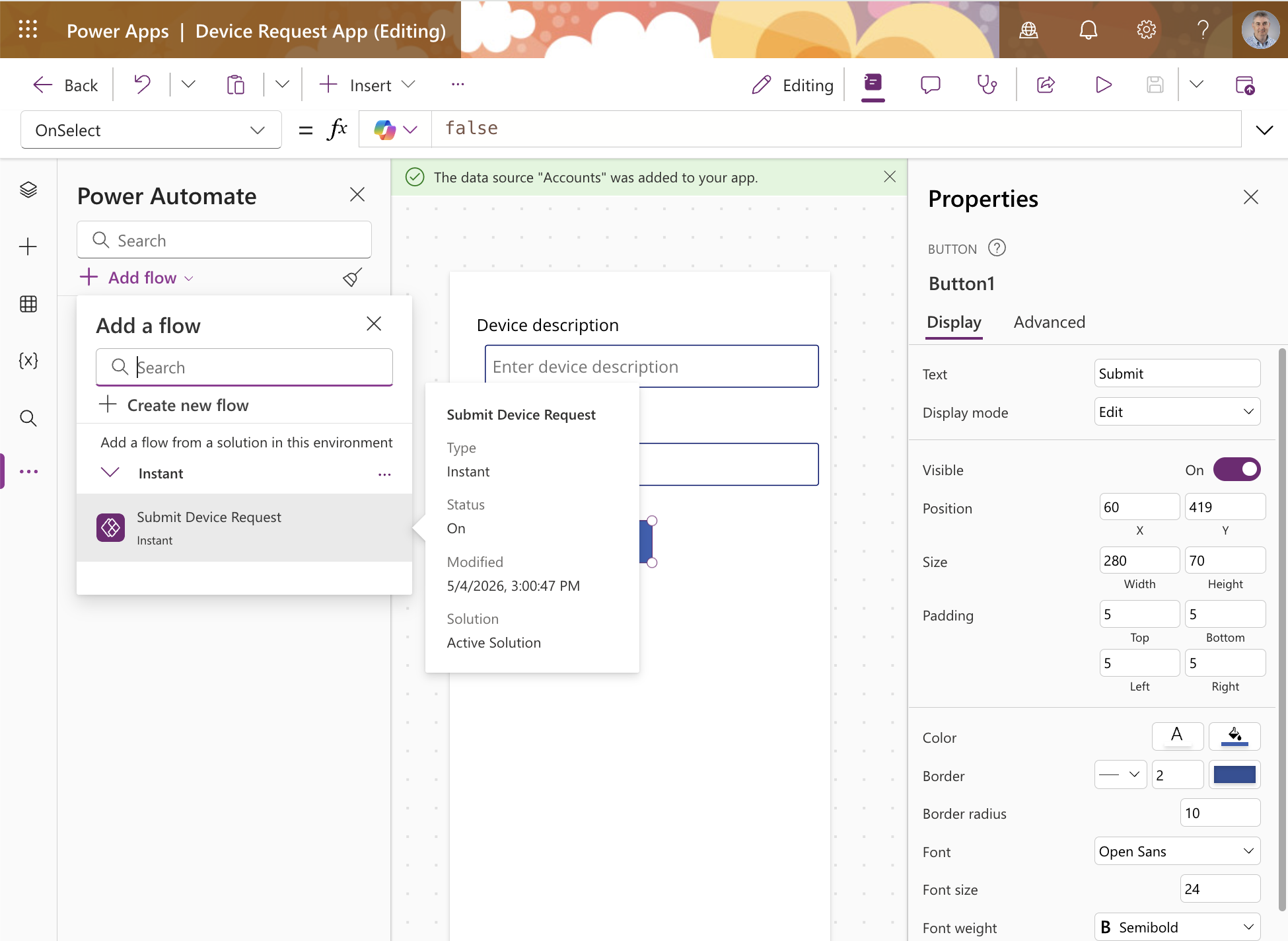Close the Properties pane
1288x941 pixels.
[1250, 197]
